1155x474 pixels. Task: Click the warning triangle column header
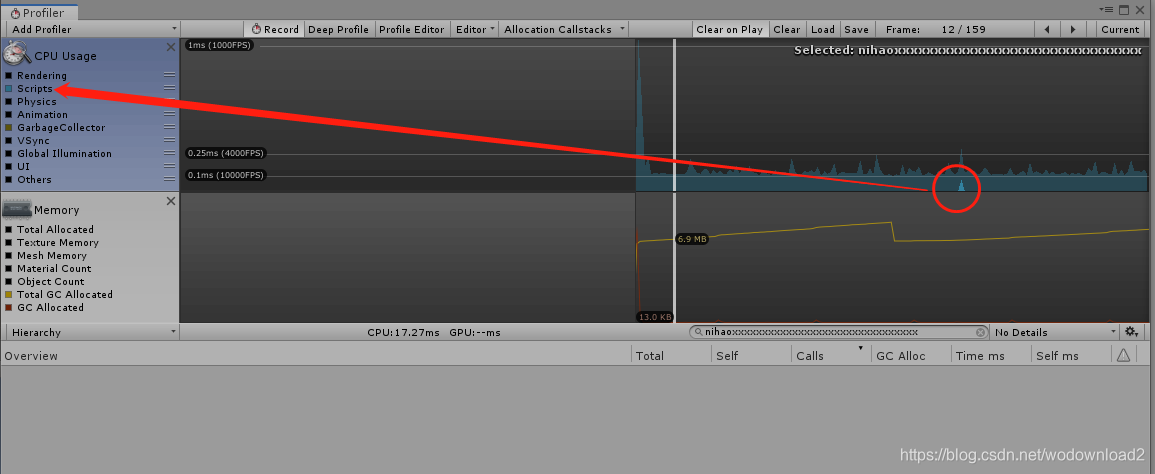click(1123, 355)
